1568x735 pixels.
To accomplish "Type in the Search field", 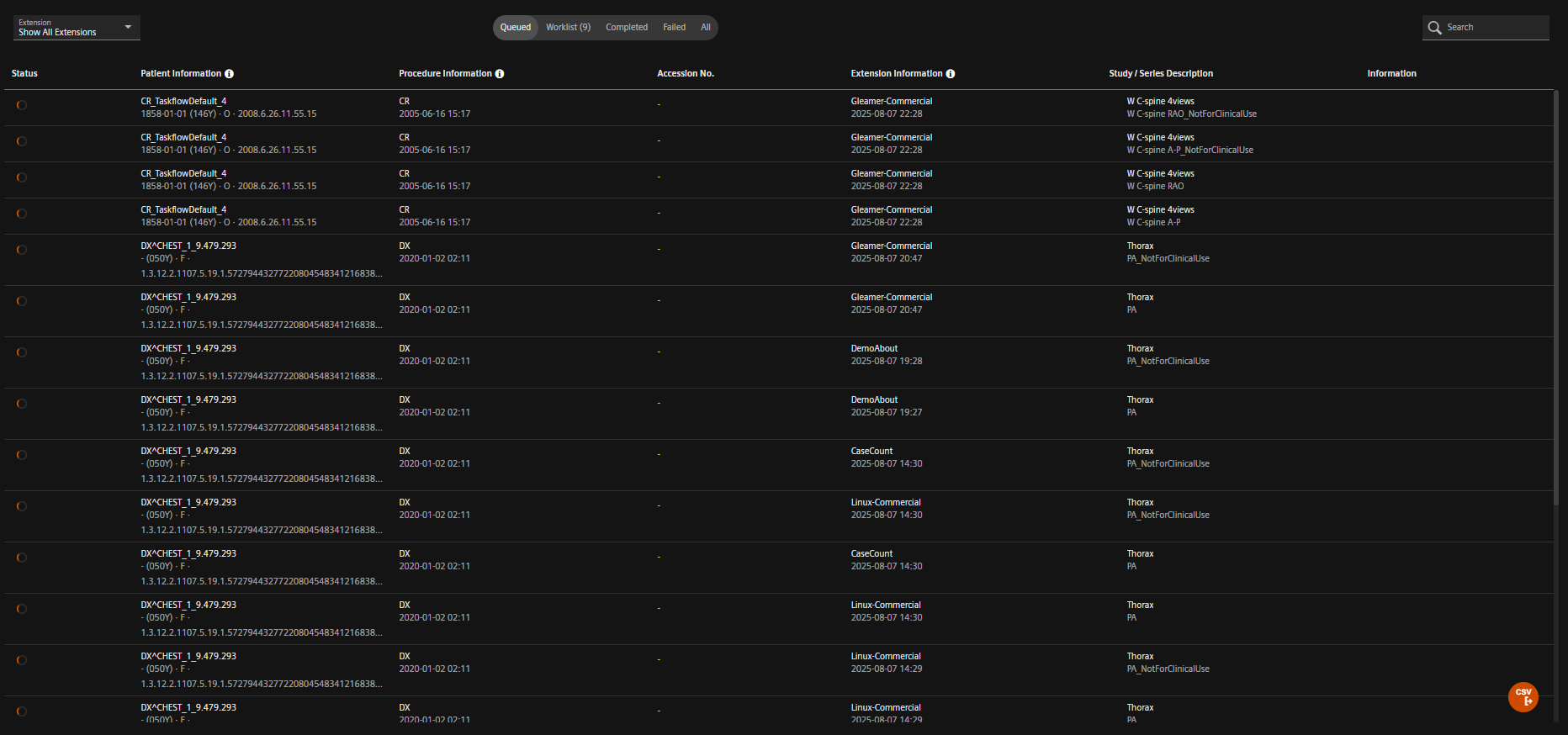I will 1494,28.
